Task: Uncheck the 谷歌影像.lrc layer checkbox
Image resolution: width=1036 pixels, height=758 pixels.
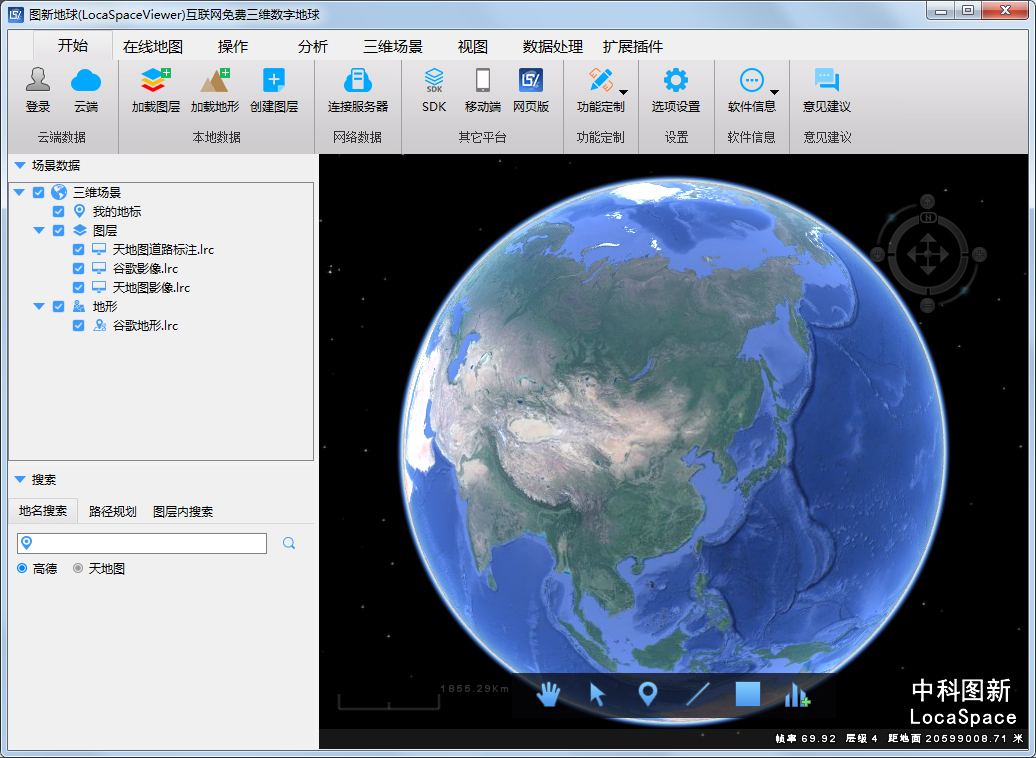Action: pos(79,269)
